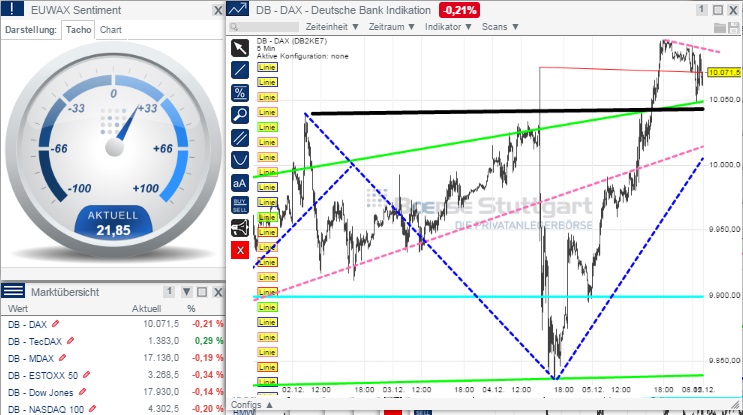Open the DB - ESTOXX 50 row
The image size is (743, 415).
[113, 375]
